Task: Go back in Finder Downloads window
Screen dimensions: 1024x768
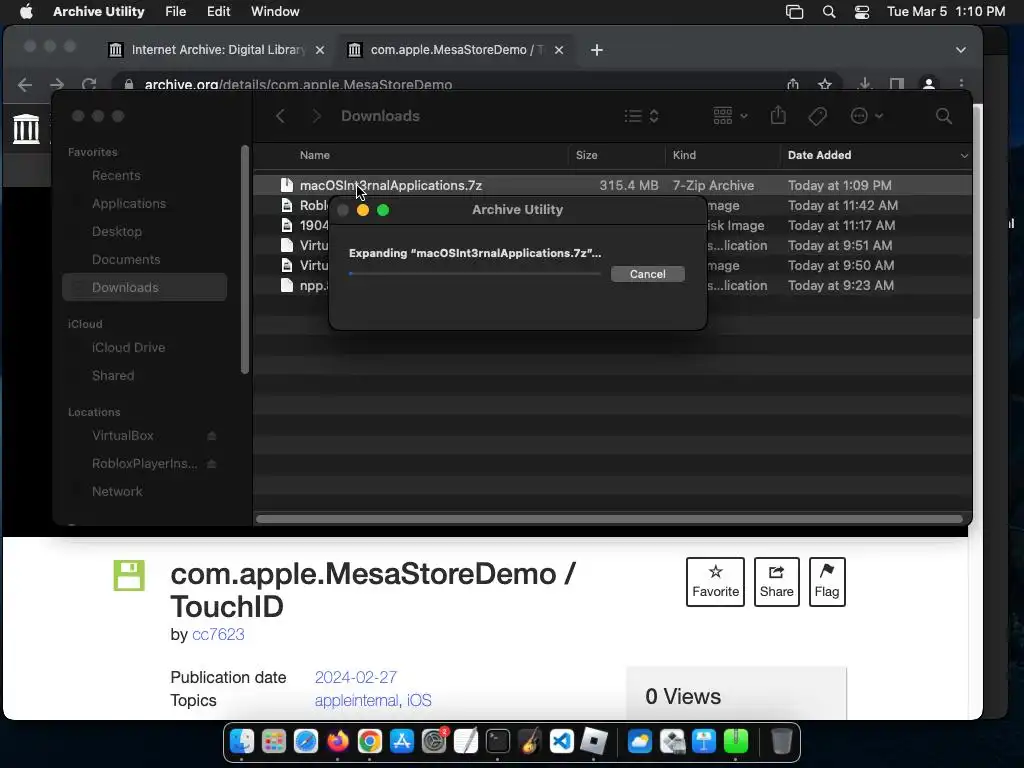Action: click(280, 116)
